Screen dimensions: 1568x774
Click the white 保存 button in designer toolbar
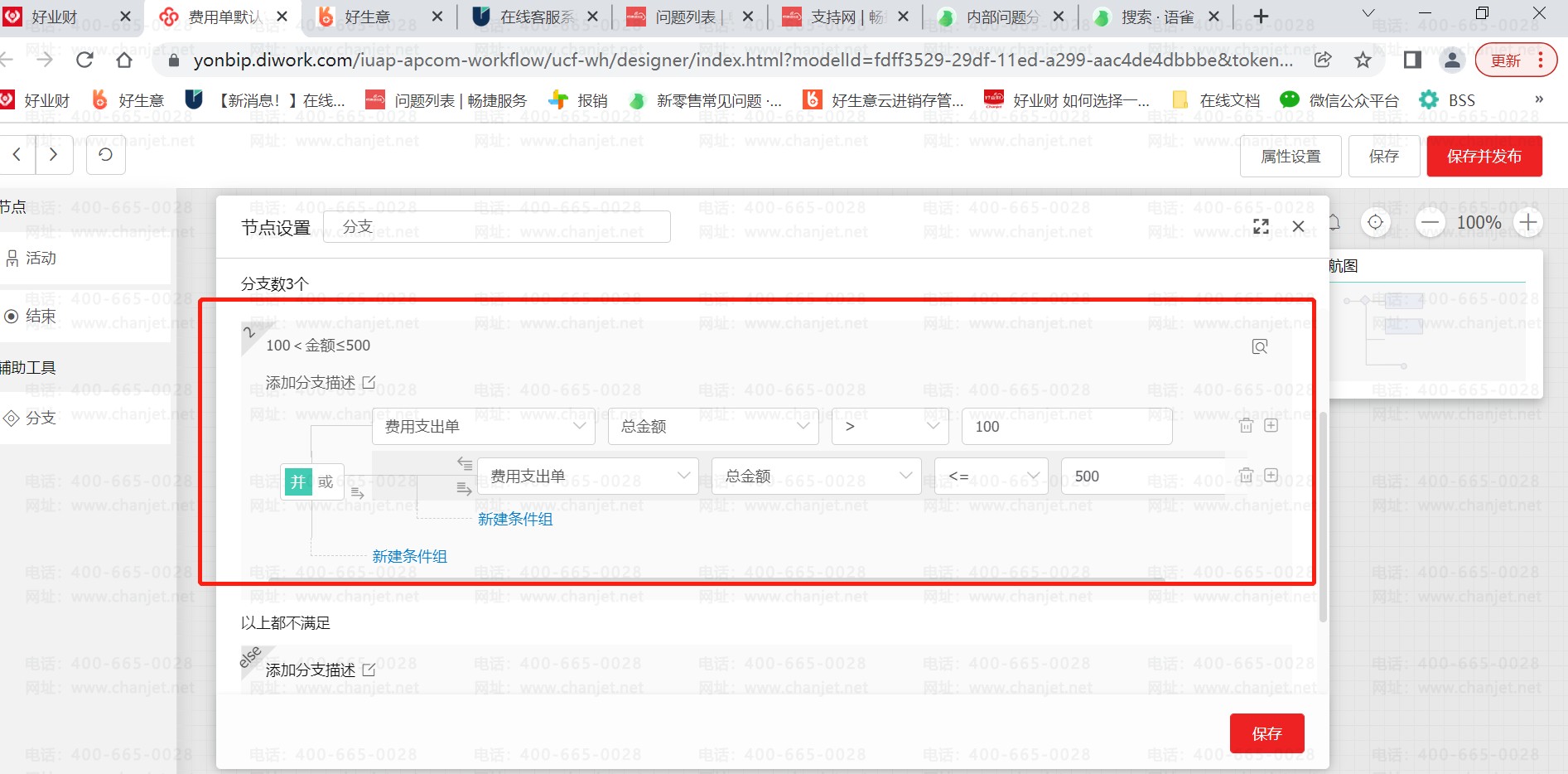[x=1384, y=157]
